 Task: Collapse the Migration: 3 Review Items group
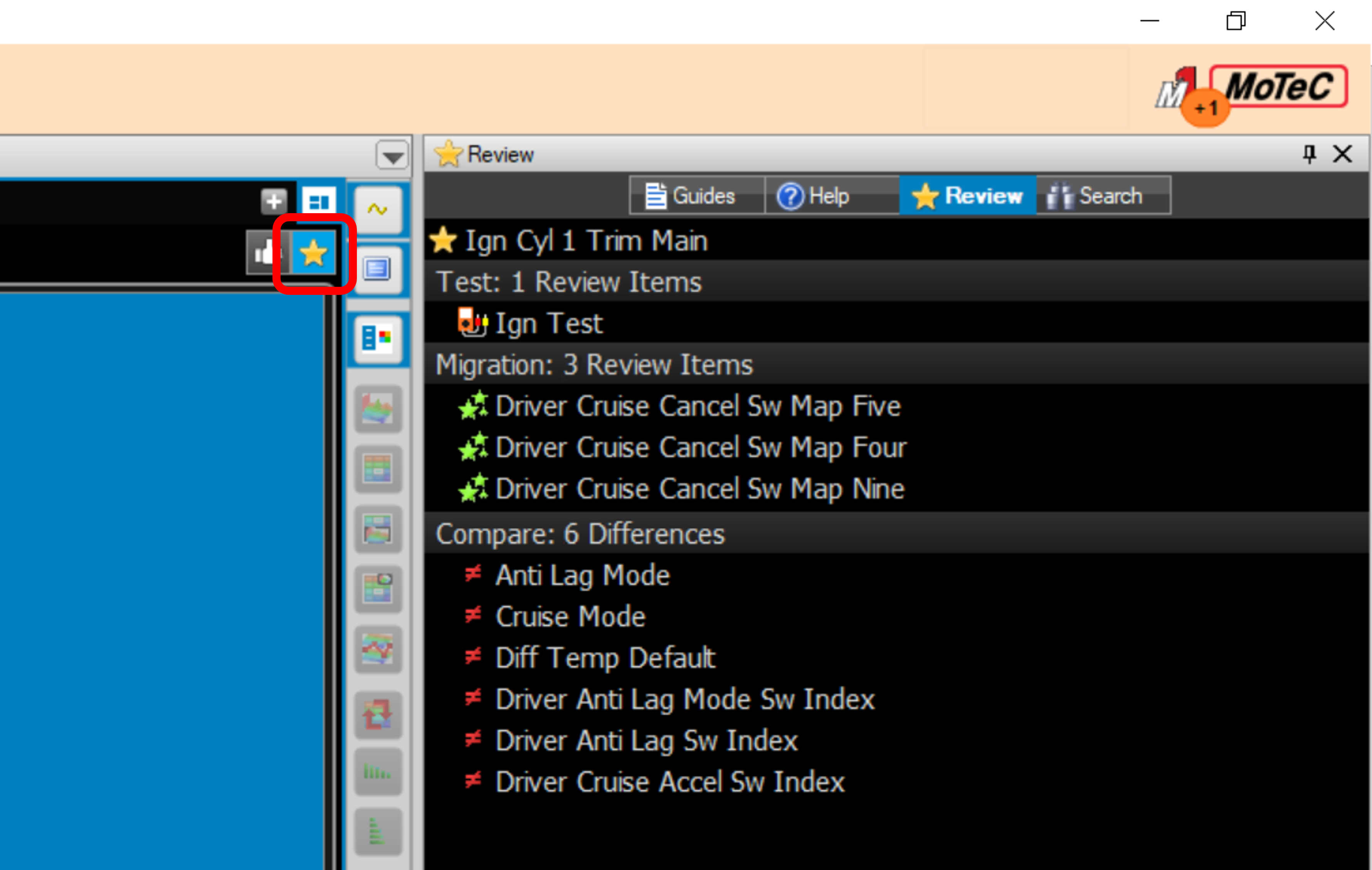coord(594,365)
